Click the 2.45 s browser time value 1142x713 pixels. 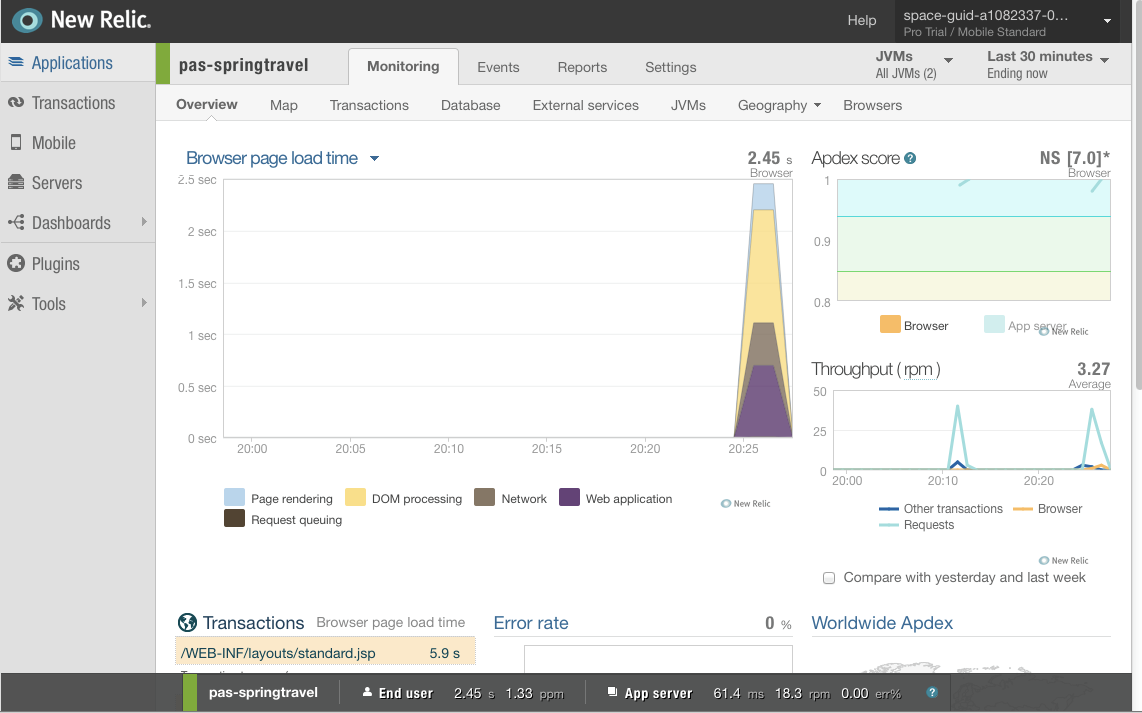tap(769, 158)
